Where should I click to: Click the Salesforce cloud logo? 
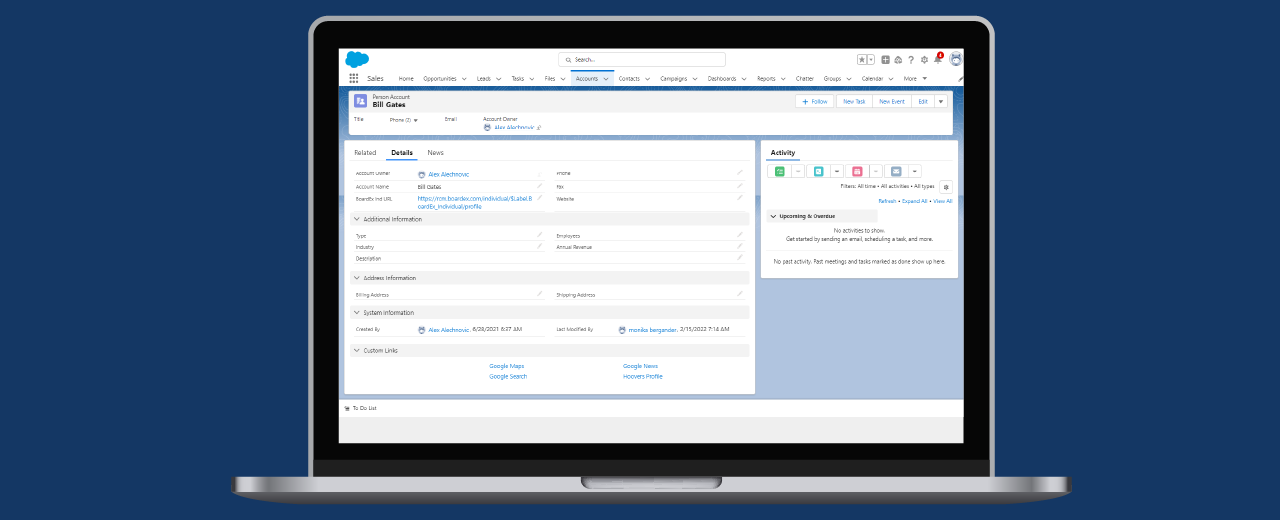pos(357,59)
